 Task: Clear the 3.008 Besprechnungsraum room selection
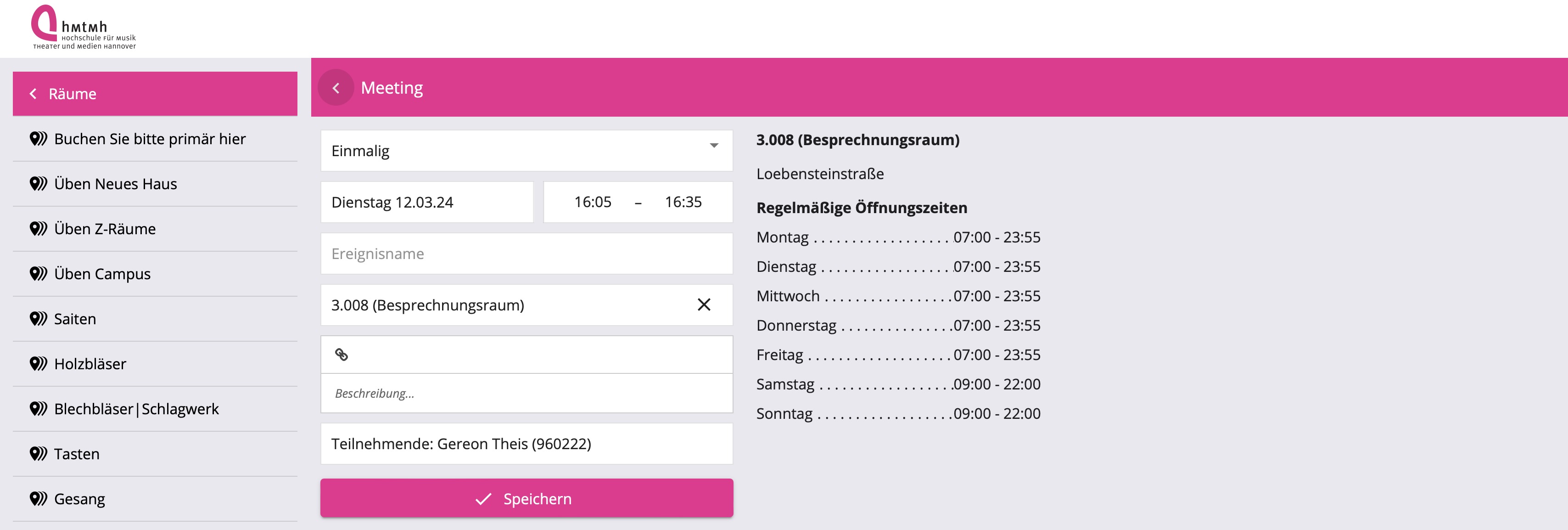point(704,304)
